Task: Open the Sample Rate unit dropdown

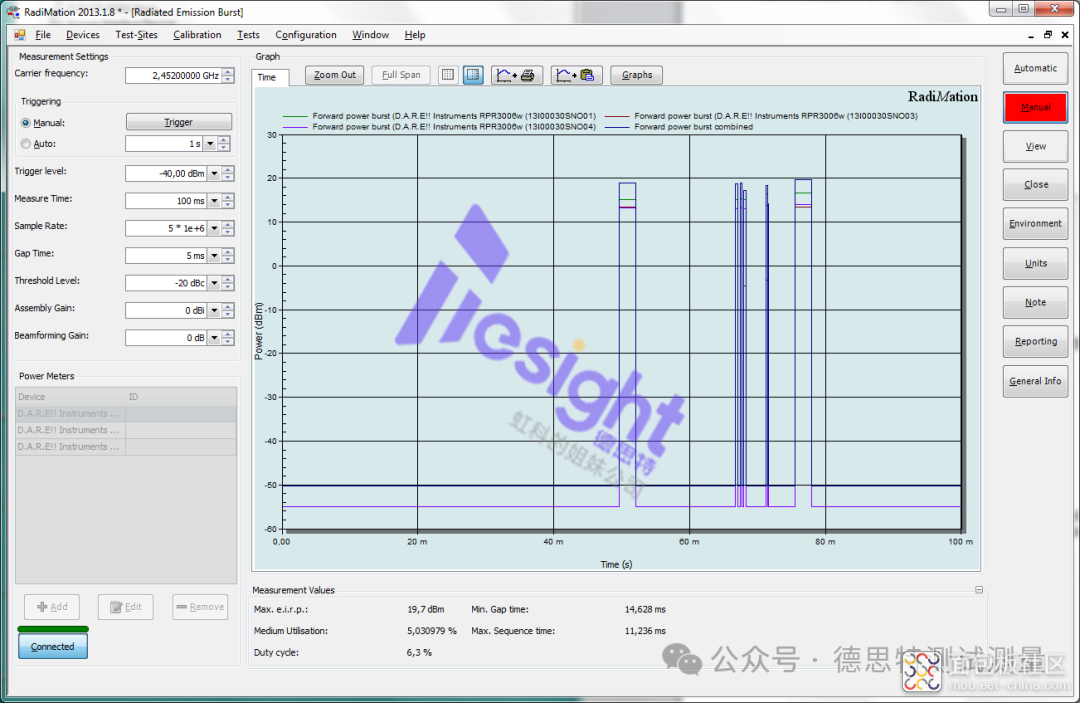Action: pyautogui.click(x=212, y=229)
